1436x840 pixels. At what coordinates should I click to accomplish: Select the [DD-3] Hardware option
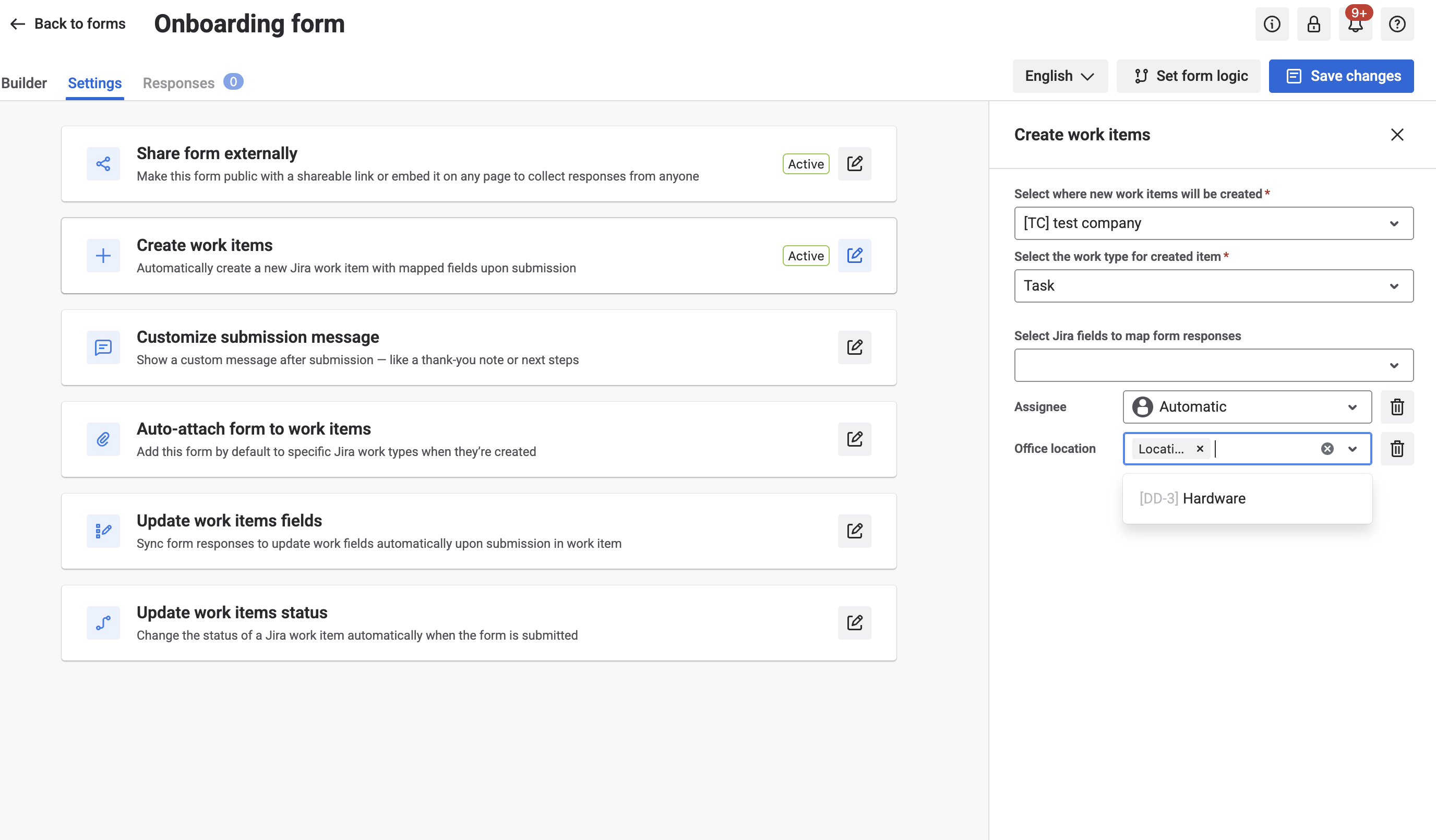click(x=1247, y=499)
